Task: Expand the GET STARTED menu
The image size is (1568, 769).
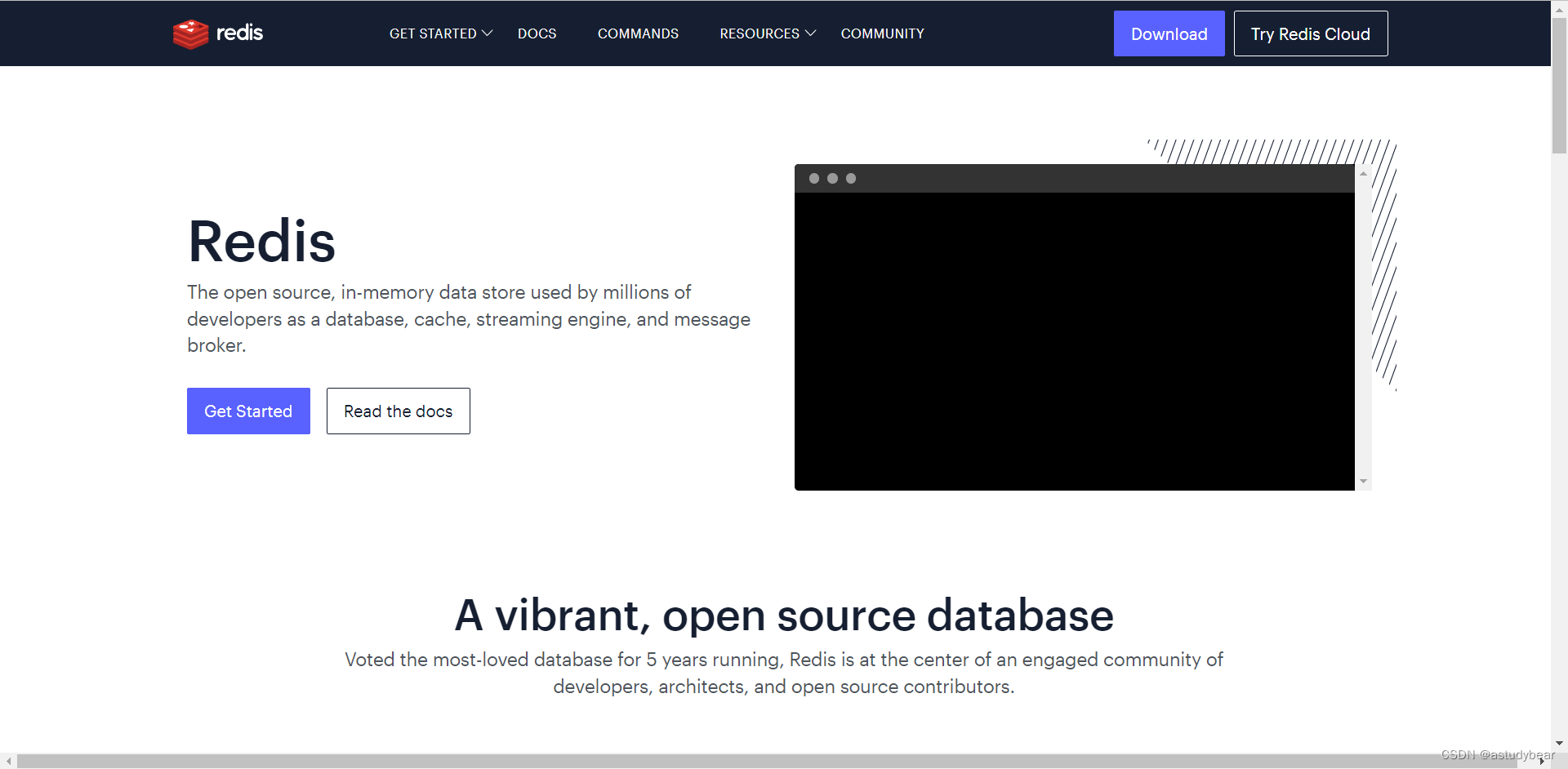Action: [441, 33]
